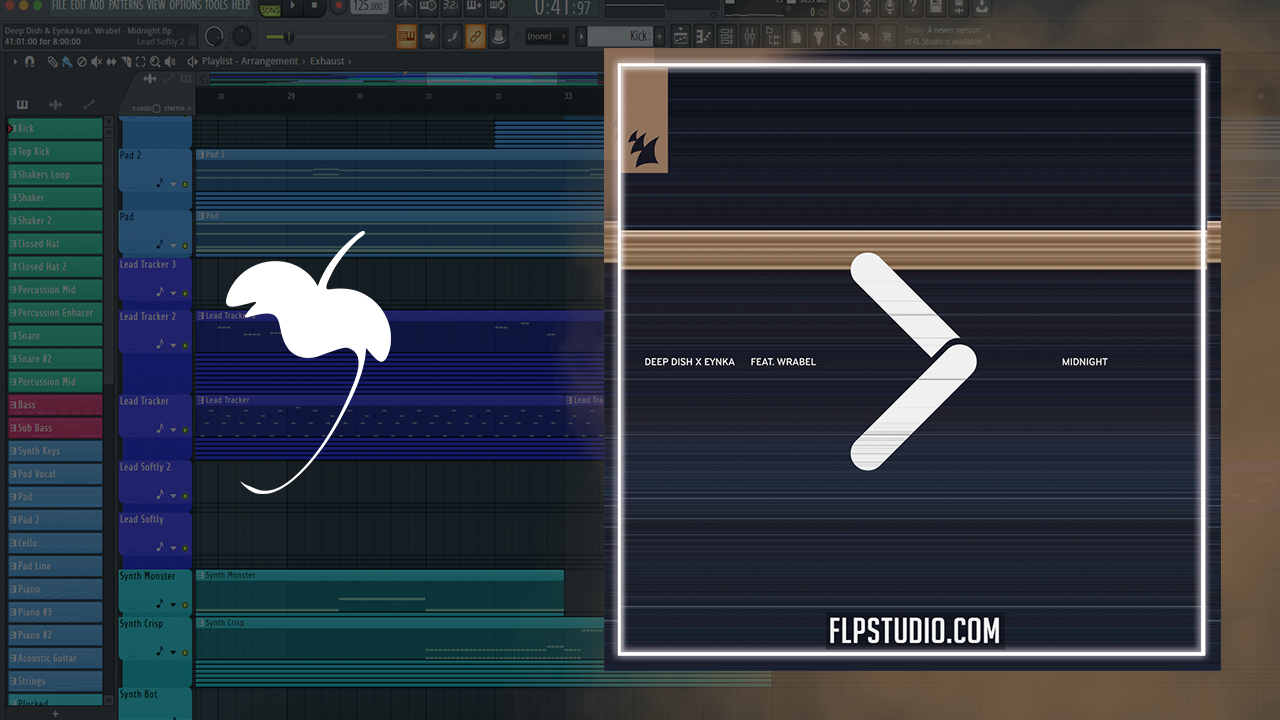Open the (none) pattern dropdown
The height and width of the screenshot is (720, 1280).
click(546, 37)
